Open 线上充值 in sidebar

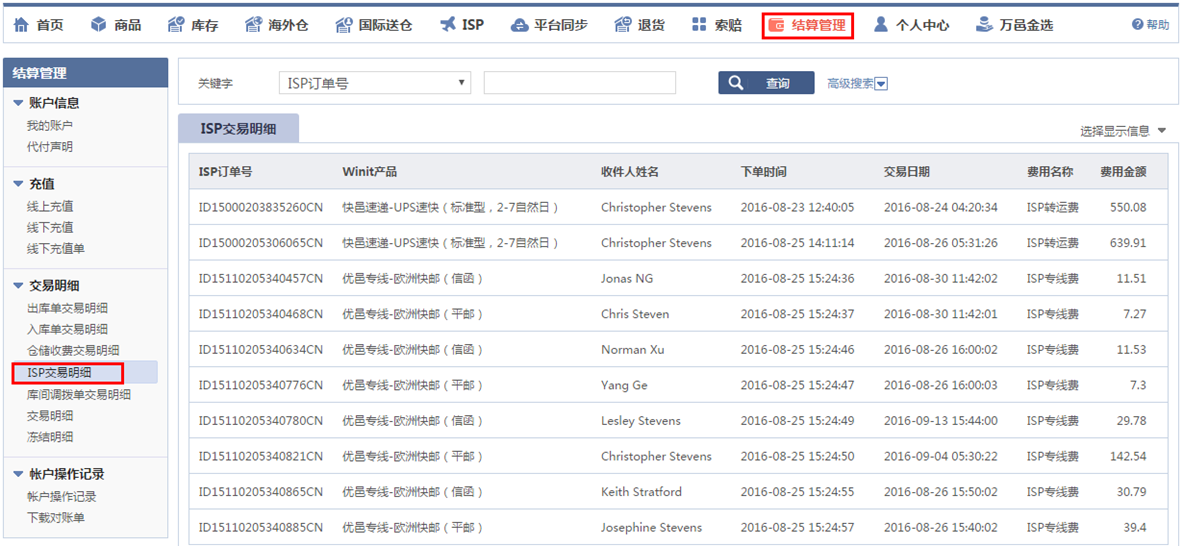pyautogui.click(x=50, y=206)
